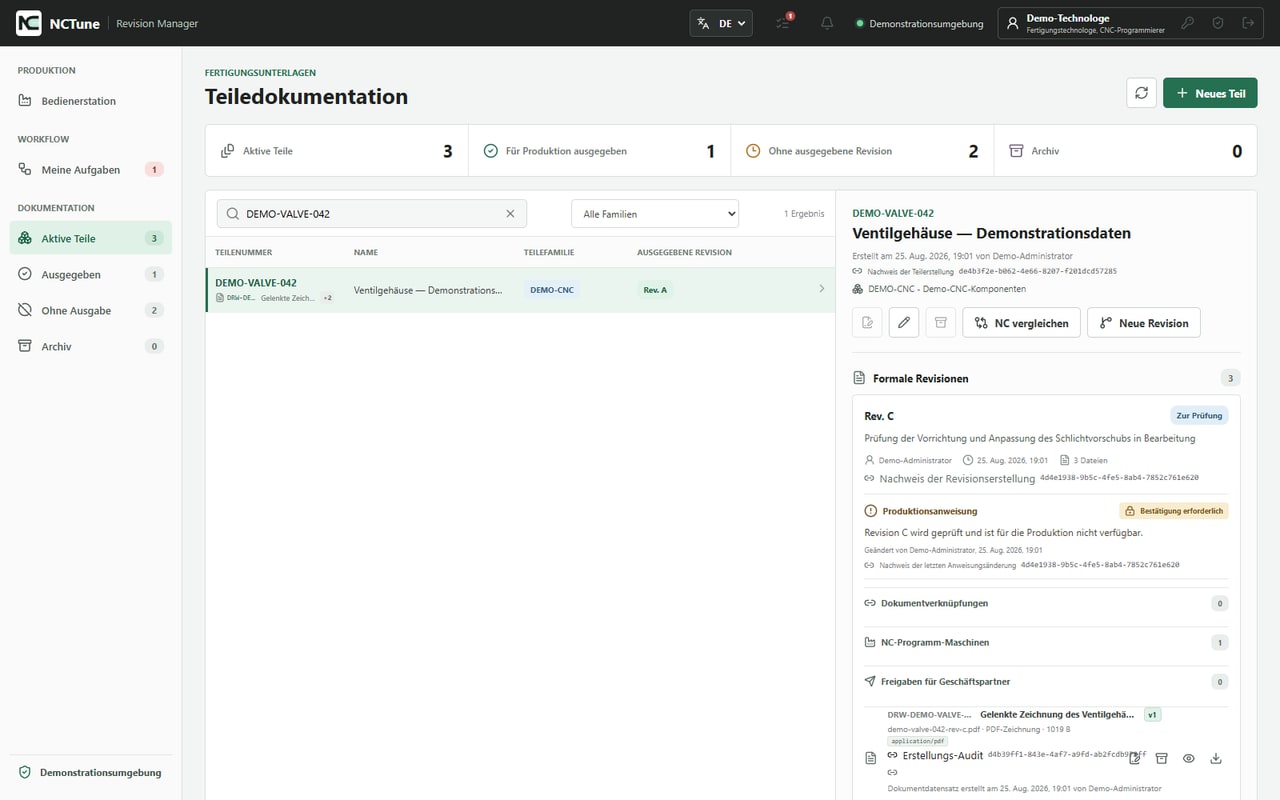1280x800 pixels.
Task: Click the disabled document-edit icon button in details
Action: point(867,323)
